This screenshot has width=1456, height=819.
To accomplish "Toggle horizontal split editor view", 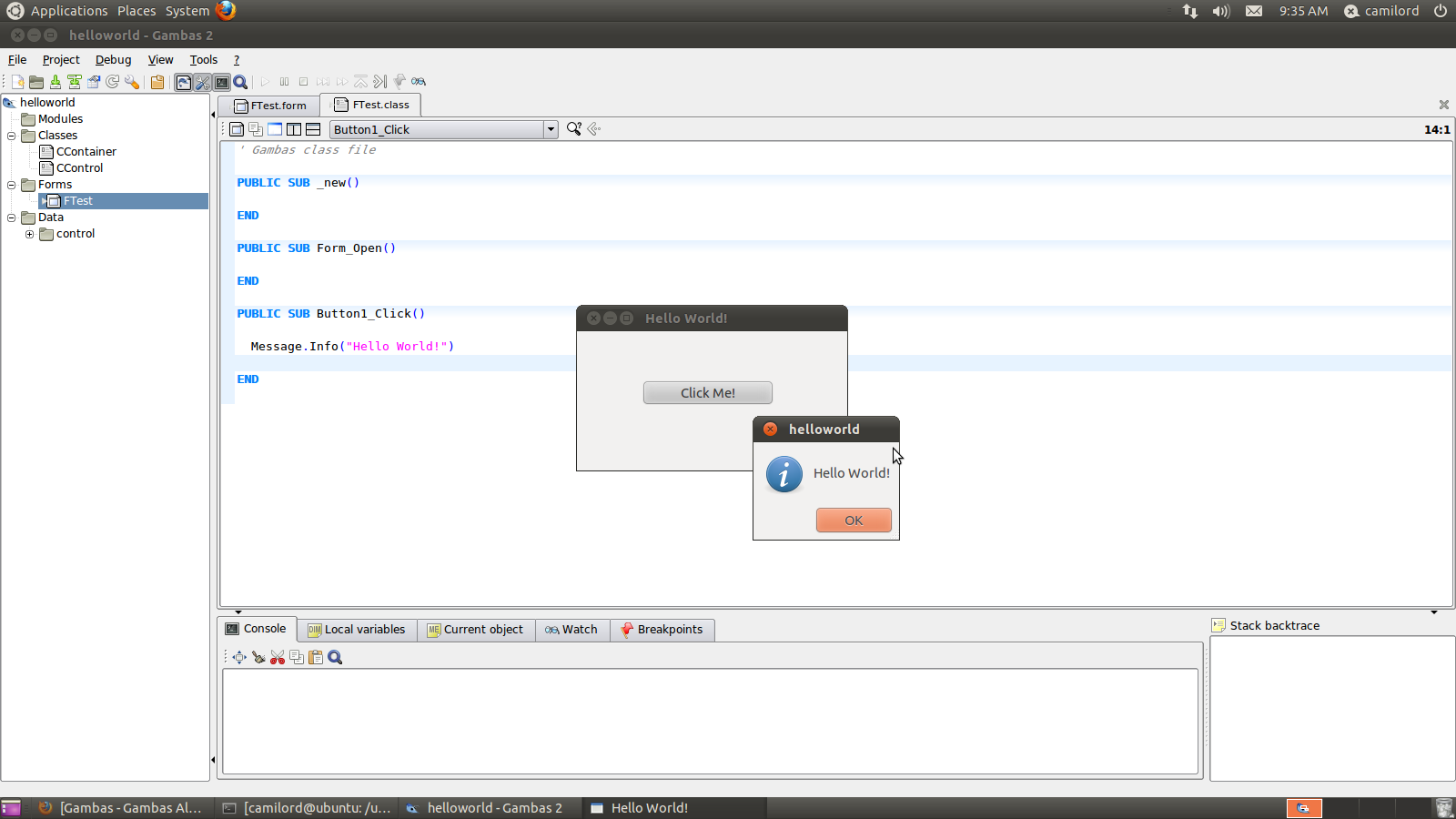I will click(313, 129).
